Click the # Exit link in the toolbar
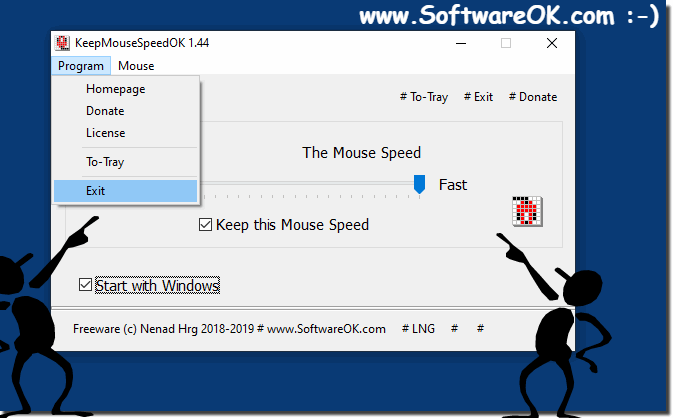 (478, 97)
